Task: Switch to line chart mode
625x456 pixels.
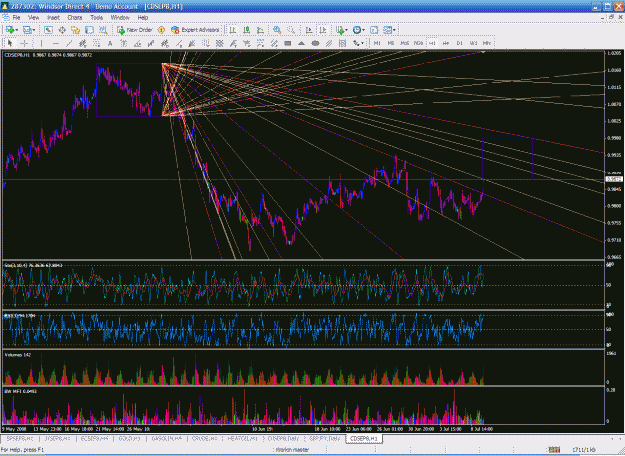Action: click(260, 30)
